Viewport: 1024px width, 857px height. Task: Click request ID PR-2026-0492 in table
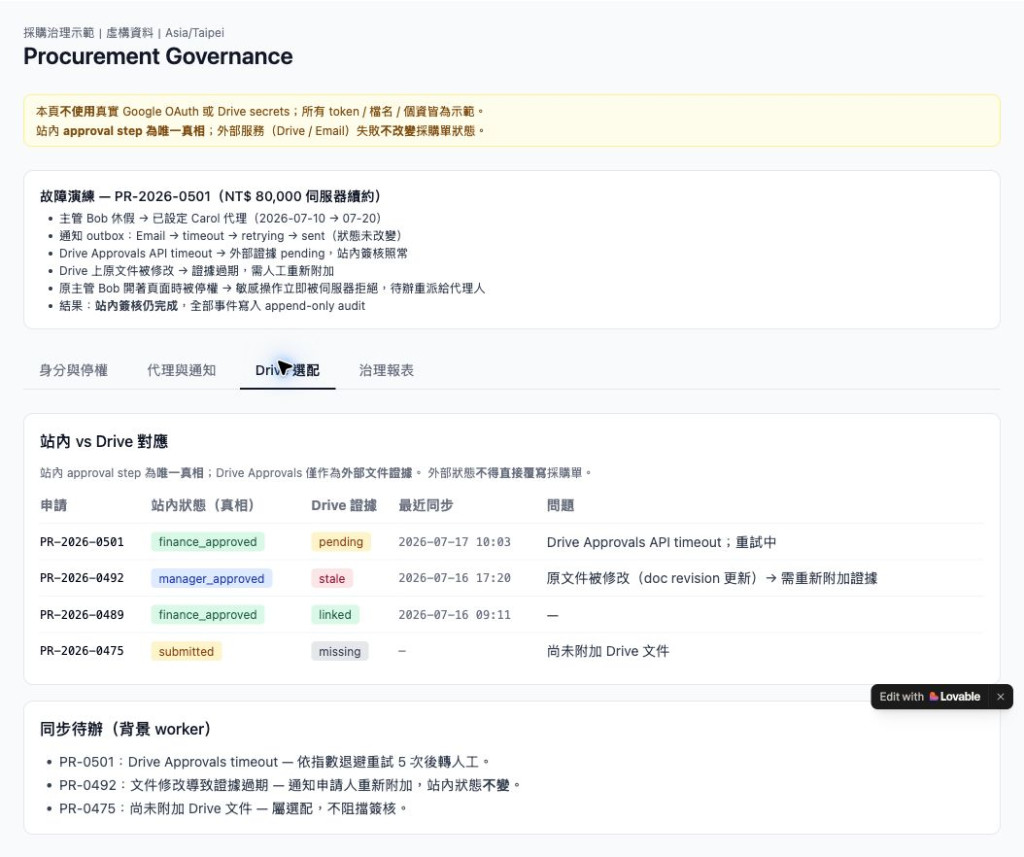[x=82, y=578]
